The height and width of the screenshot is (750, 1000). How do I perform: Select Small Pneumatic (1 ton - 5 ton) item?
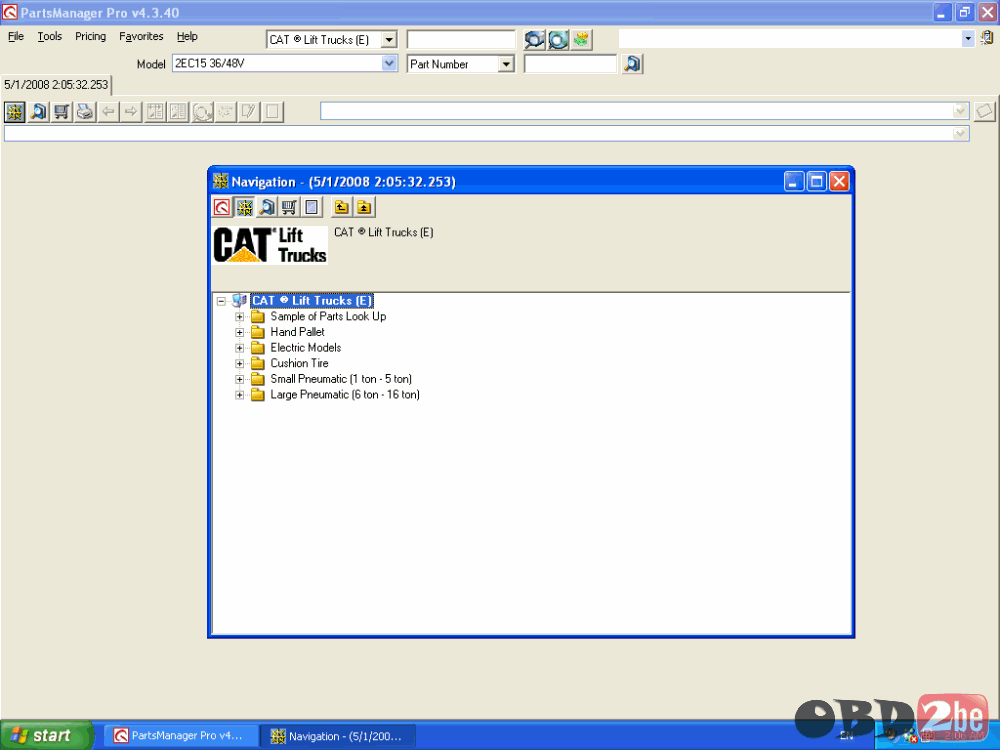click(341, 379)
